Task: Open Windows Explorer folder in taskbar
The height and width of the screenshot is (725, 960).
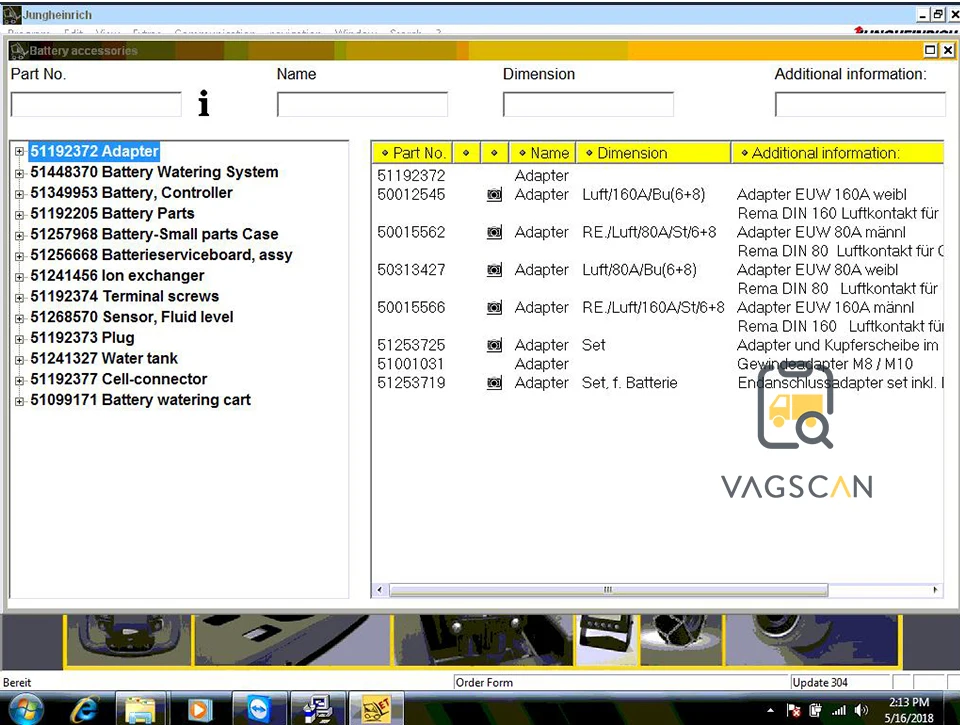Action: (140, 709)
